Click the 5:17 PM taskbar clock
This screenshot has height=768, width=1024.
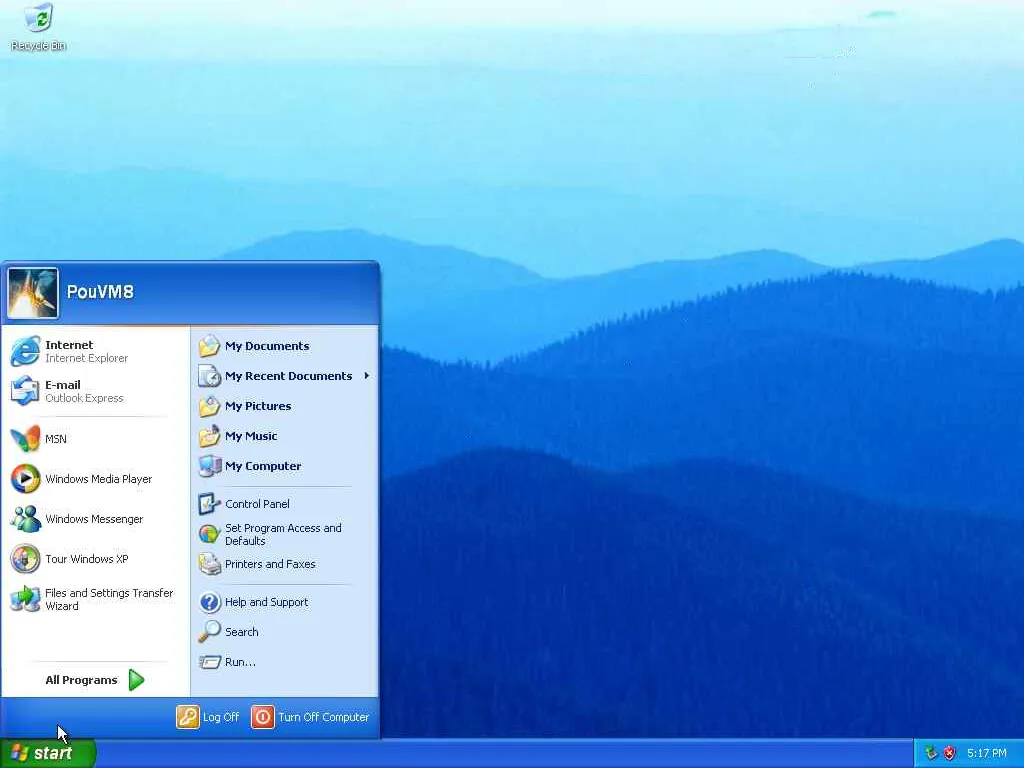tap(987, 753)
